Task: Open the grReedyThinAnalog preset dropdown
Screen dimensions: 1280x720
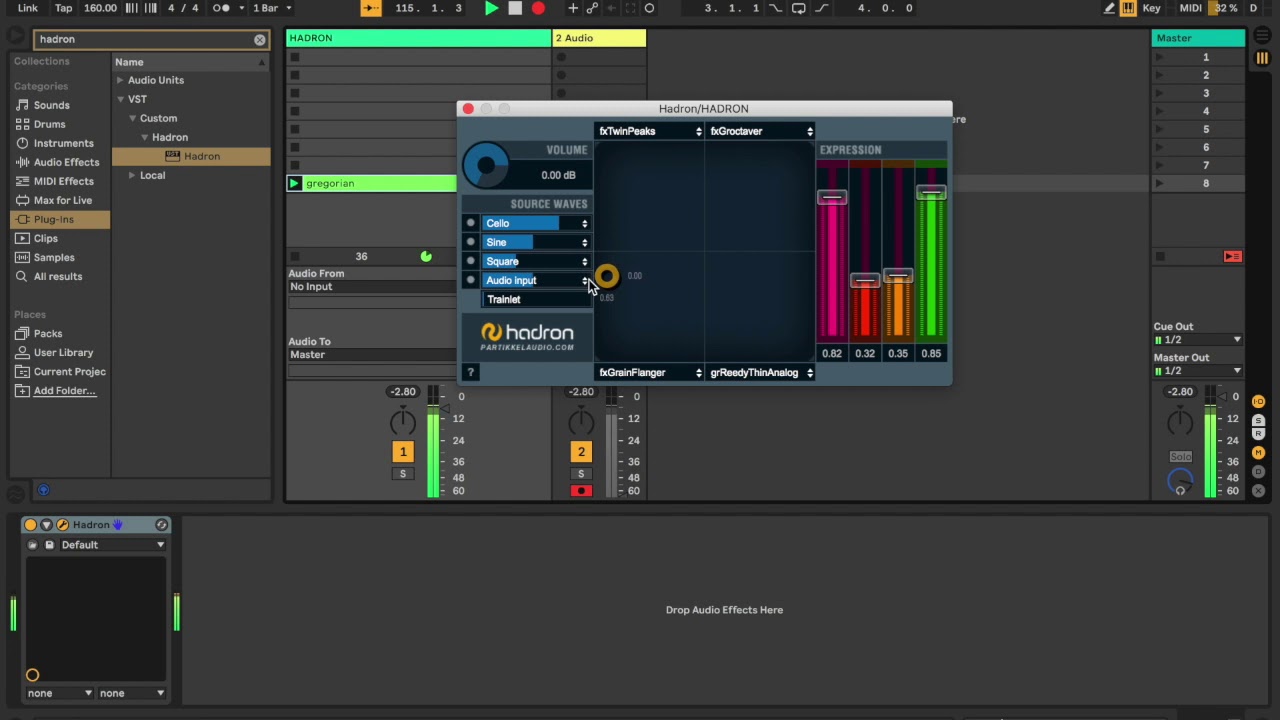Action: tap(761, 372)
